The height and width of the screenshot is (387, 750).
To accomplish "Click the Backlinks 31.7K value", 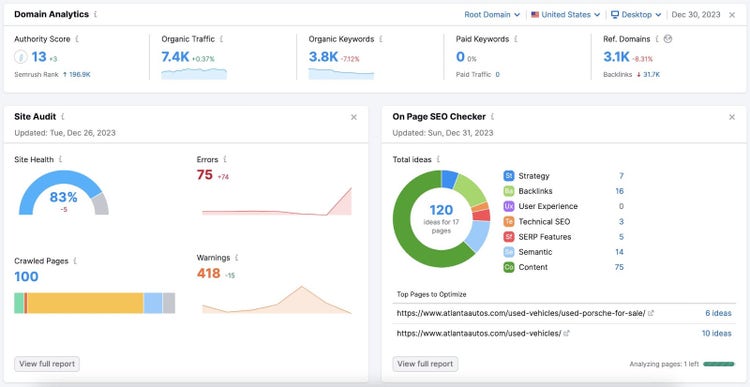I will pos(651,75).
